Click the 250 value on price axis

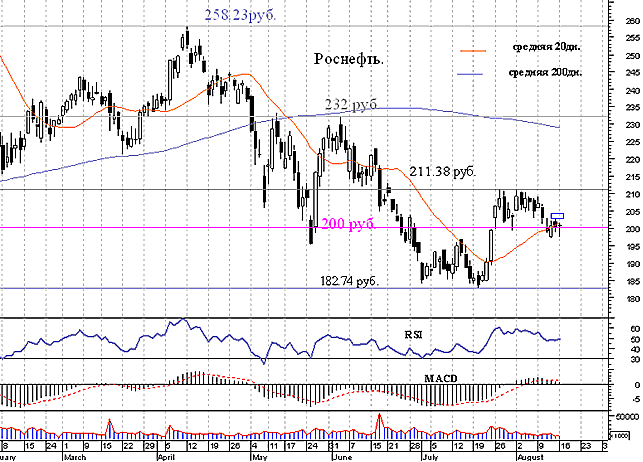coord(633,56)
